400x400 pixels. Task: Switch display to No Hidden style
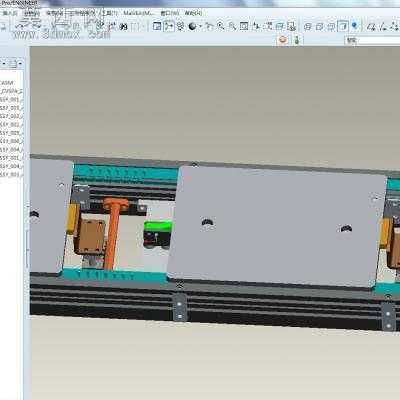click(x=331, y=26)
